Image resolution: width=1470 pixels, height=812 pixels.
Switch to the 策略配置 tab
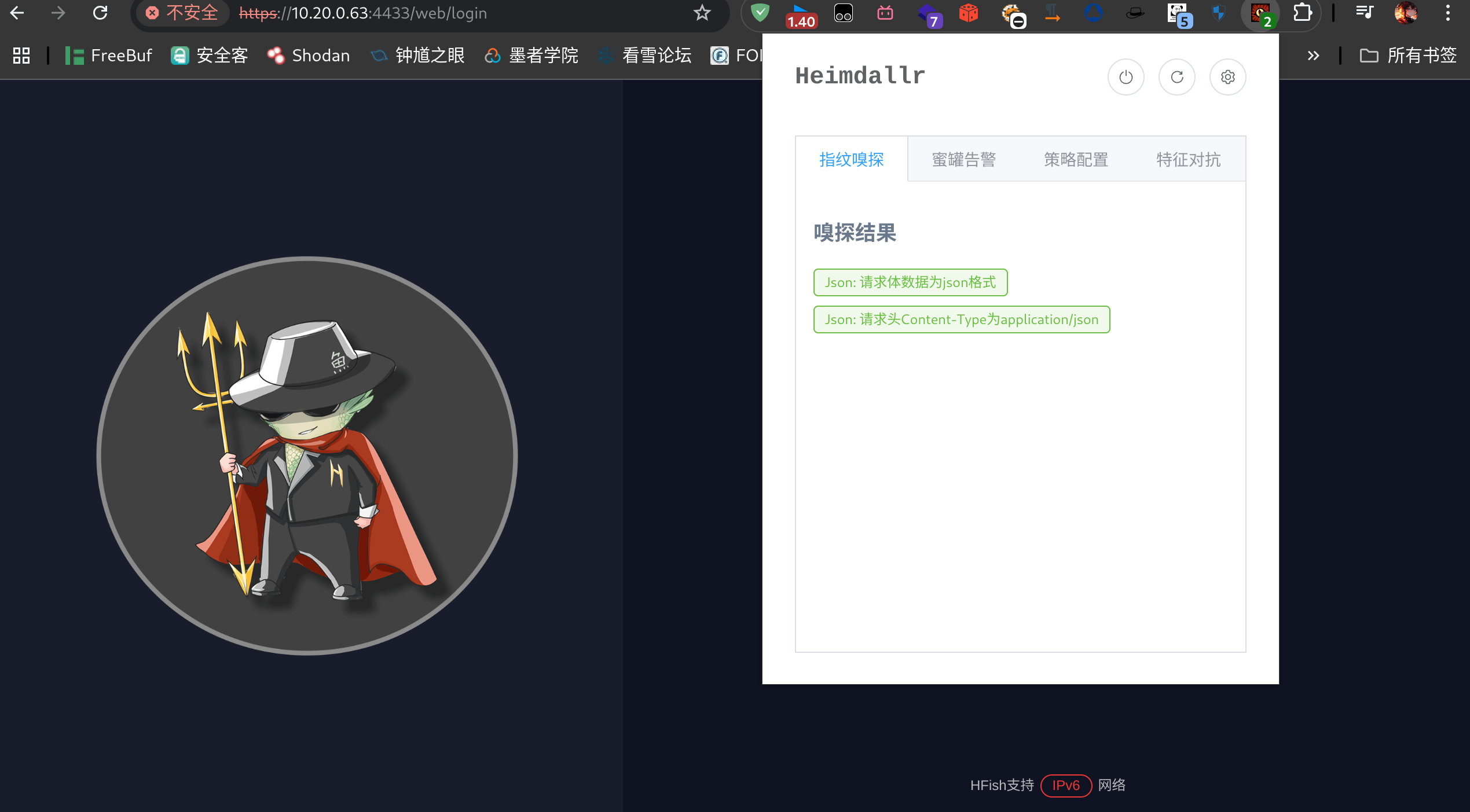(x=1076, y=159)
